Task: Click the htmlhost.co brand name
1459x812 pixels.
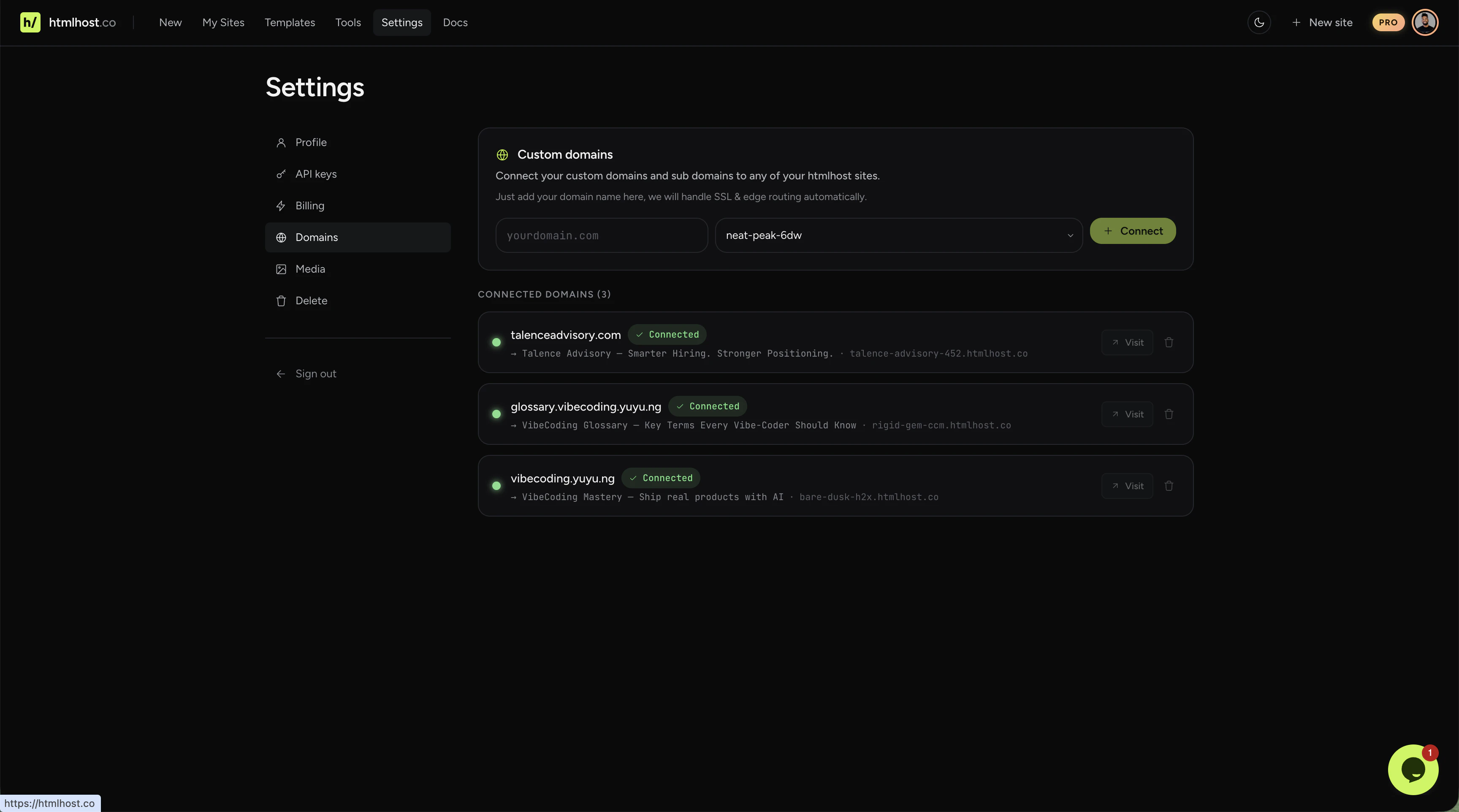Action: click(x=83, y=23)
